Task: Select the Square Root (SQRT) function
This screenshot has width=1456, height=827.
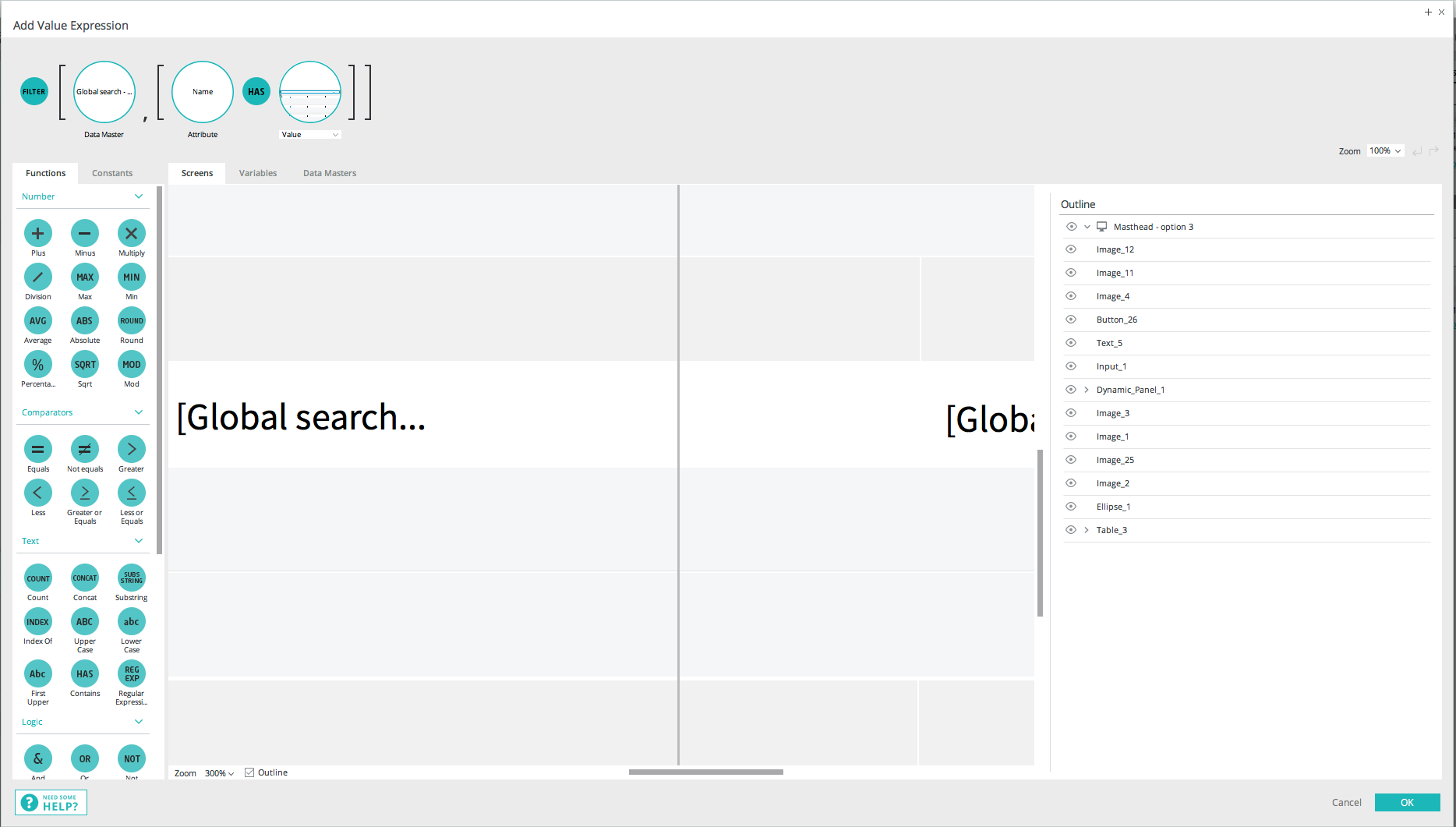Action: tap(84, 365)
